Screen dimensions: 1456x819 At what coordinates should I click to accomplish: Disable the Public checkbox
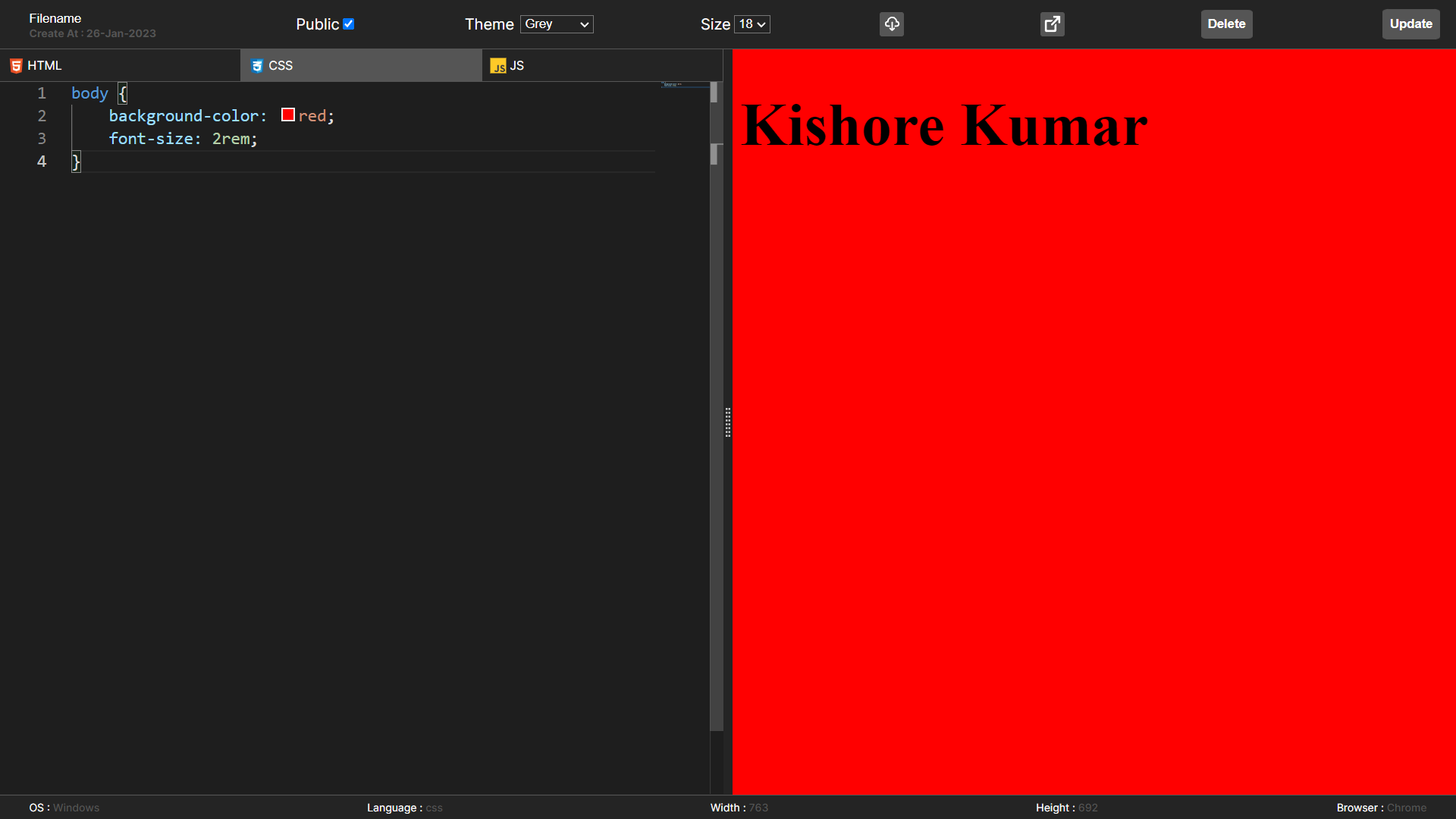tap(349, 24)
